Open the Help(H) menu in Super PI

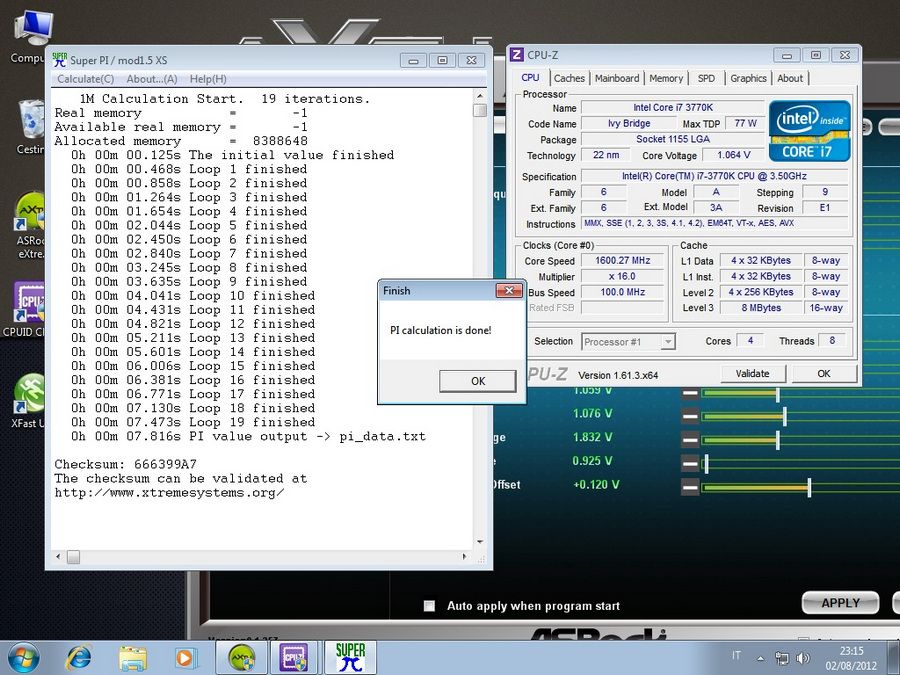[x=208, y=79]
